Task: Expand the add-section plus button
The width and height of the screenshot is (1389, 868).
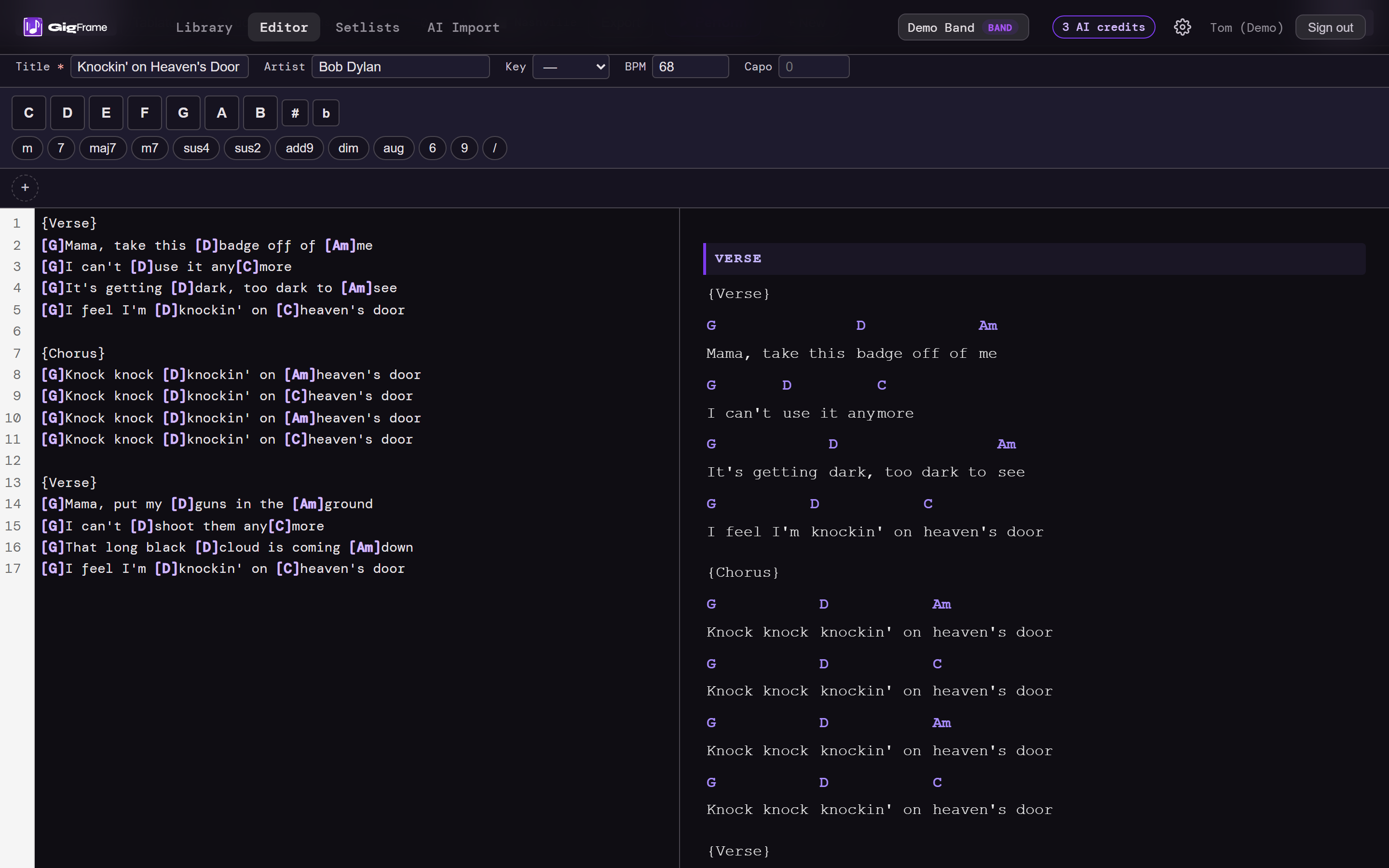Action: [25, 187]
